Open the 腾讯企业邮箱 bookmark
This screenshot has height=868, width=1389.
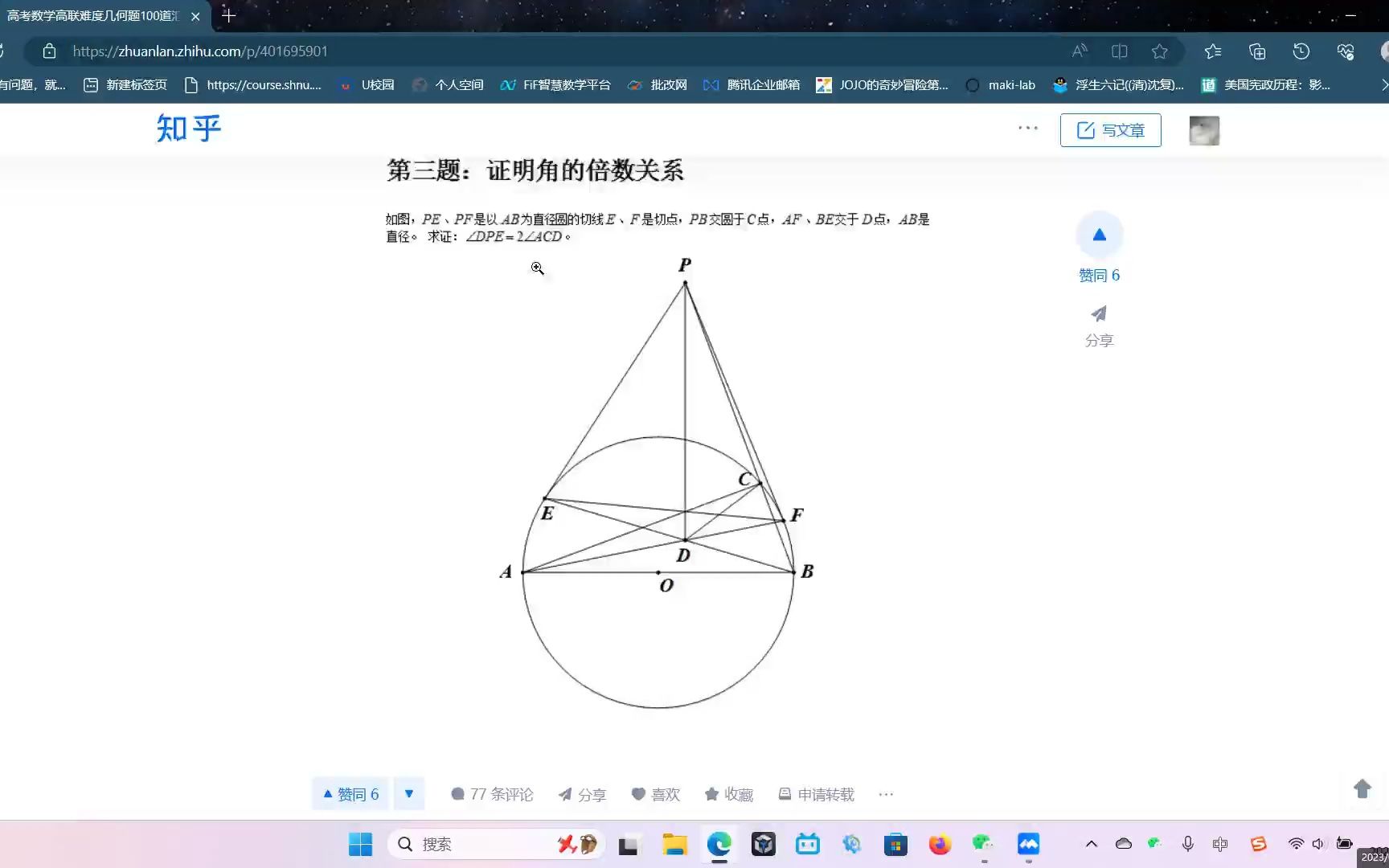[x=752, y=85]
